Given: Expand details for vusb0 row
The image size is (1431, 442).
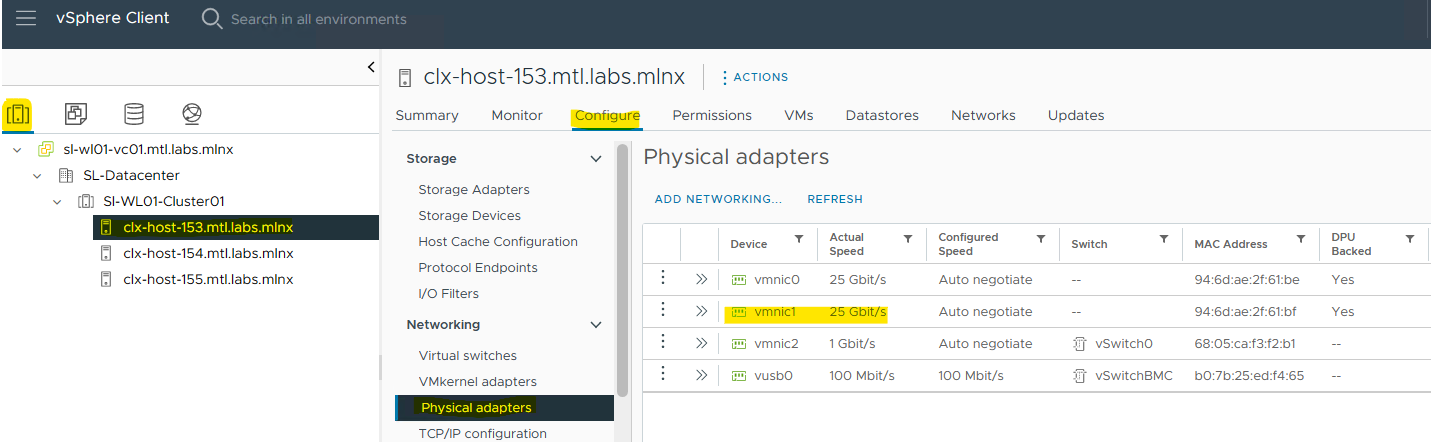Looking at the screenshot, I should (x=701, y=375).
